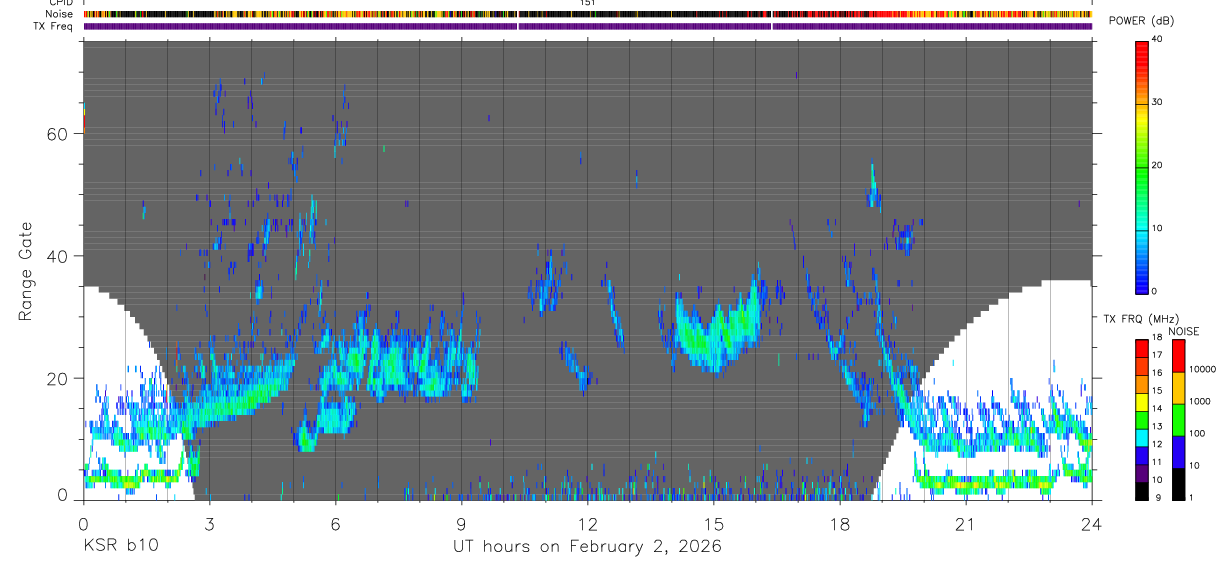Click the 'Noise' row label at top
1228x567 pixels.
(60, 14)
